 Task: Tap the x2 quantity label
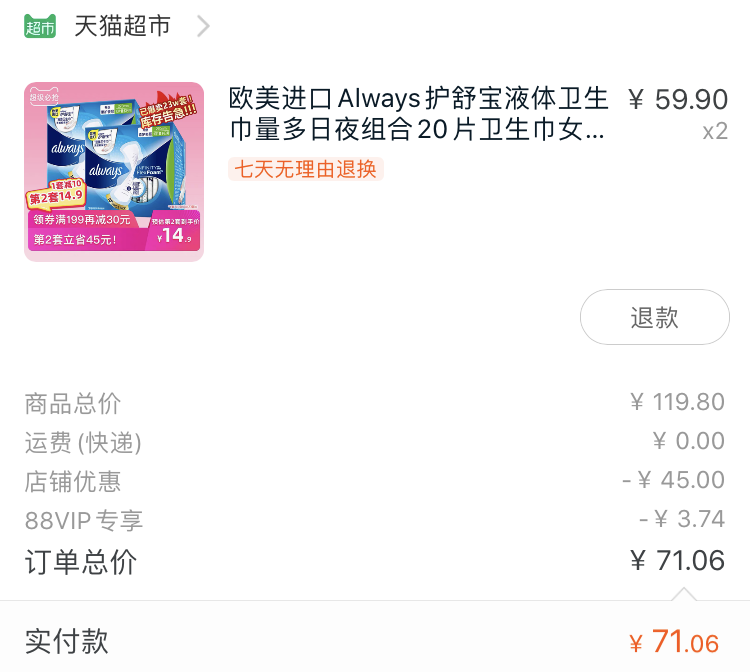coord(715,131)
